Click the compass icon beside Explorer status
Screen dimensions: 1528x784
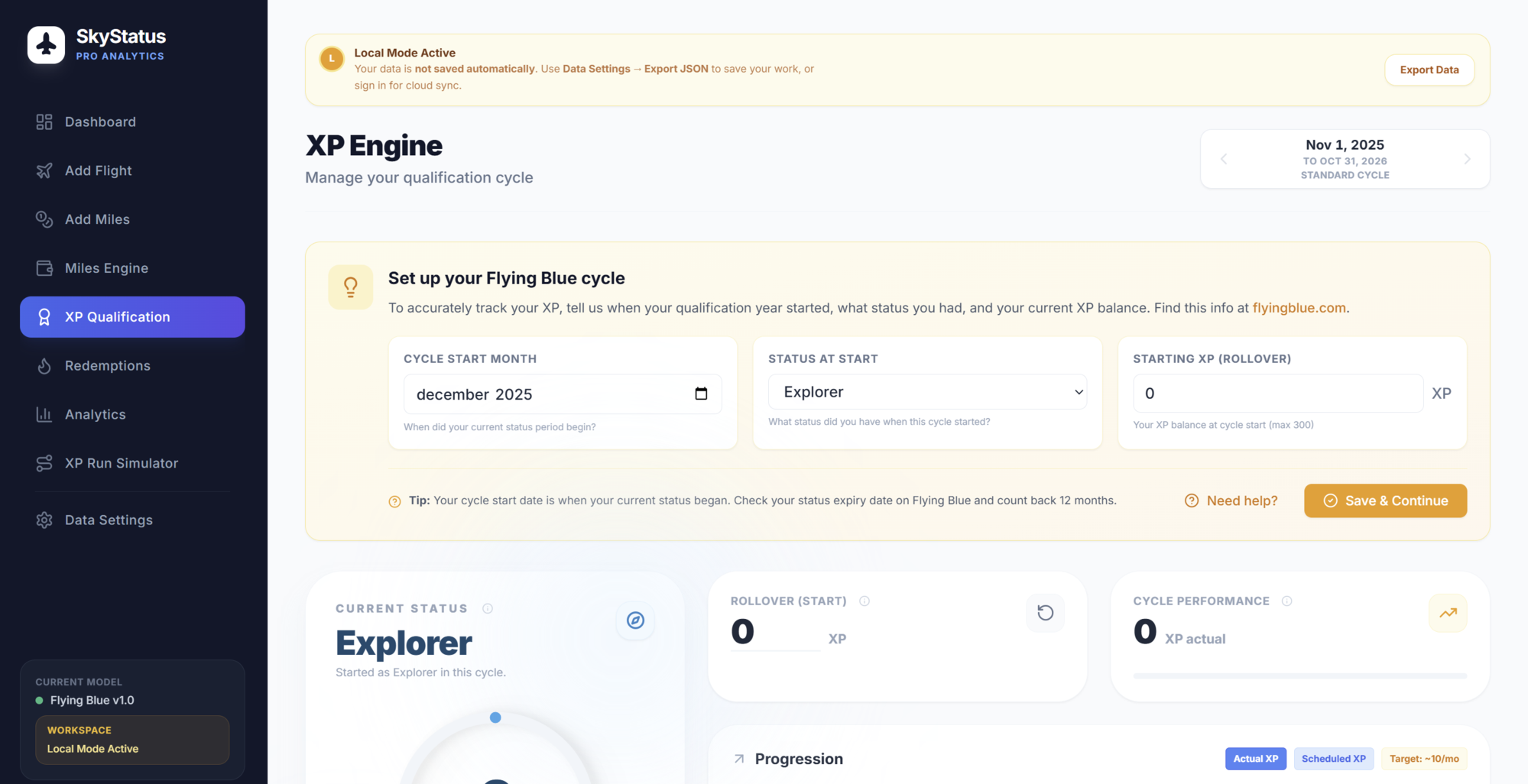(x=635, y=620)
